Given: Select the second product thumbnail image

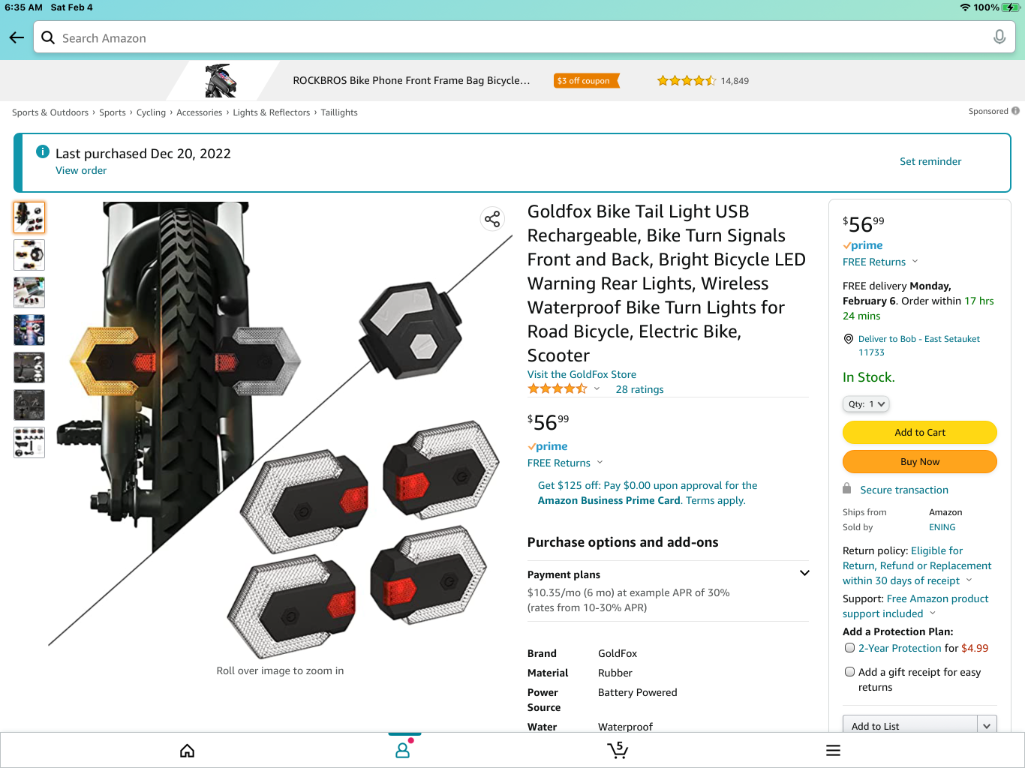Looking at the screenshot, I should tap(29, 255).
